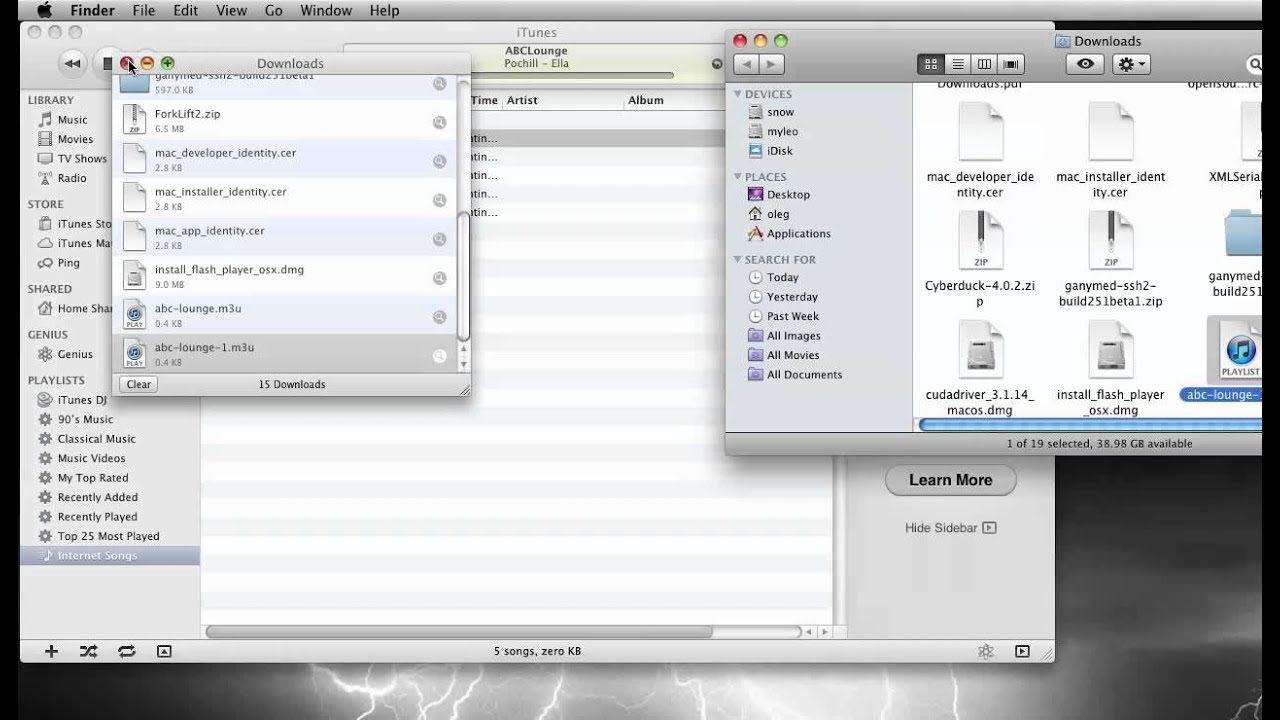Select Radio in iTunes library
Viewport: 1280px width, 720px height.
coord(72,178)
